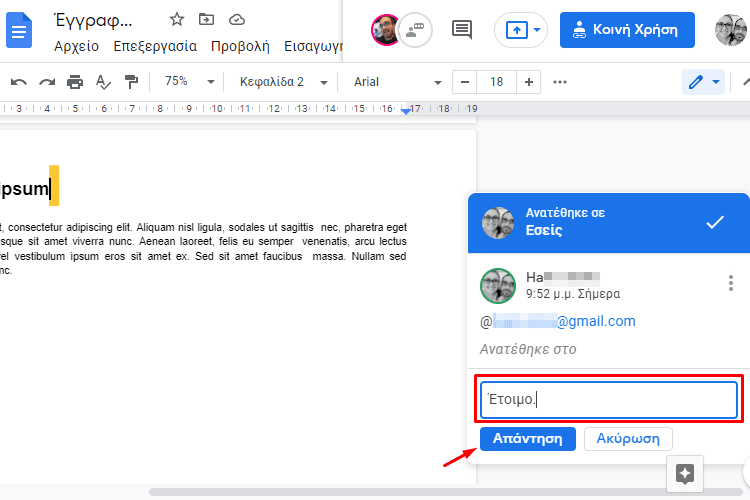Click the collaborator chat icon

pos(415,30)
